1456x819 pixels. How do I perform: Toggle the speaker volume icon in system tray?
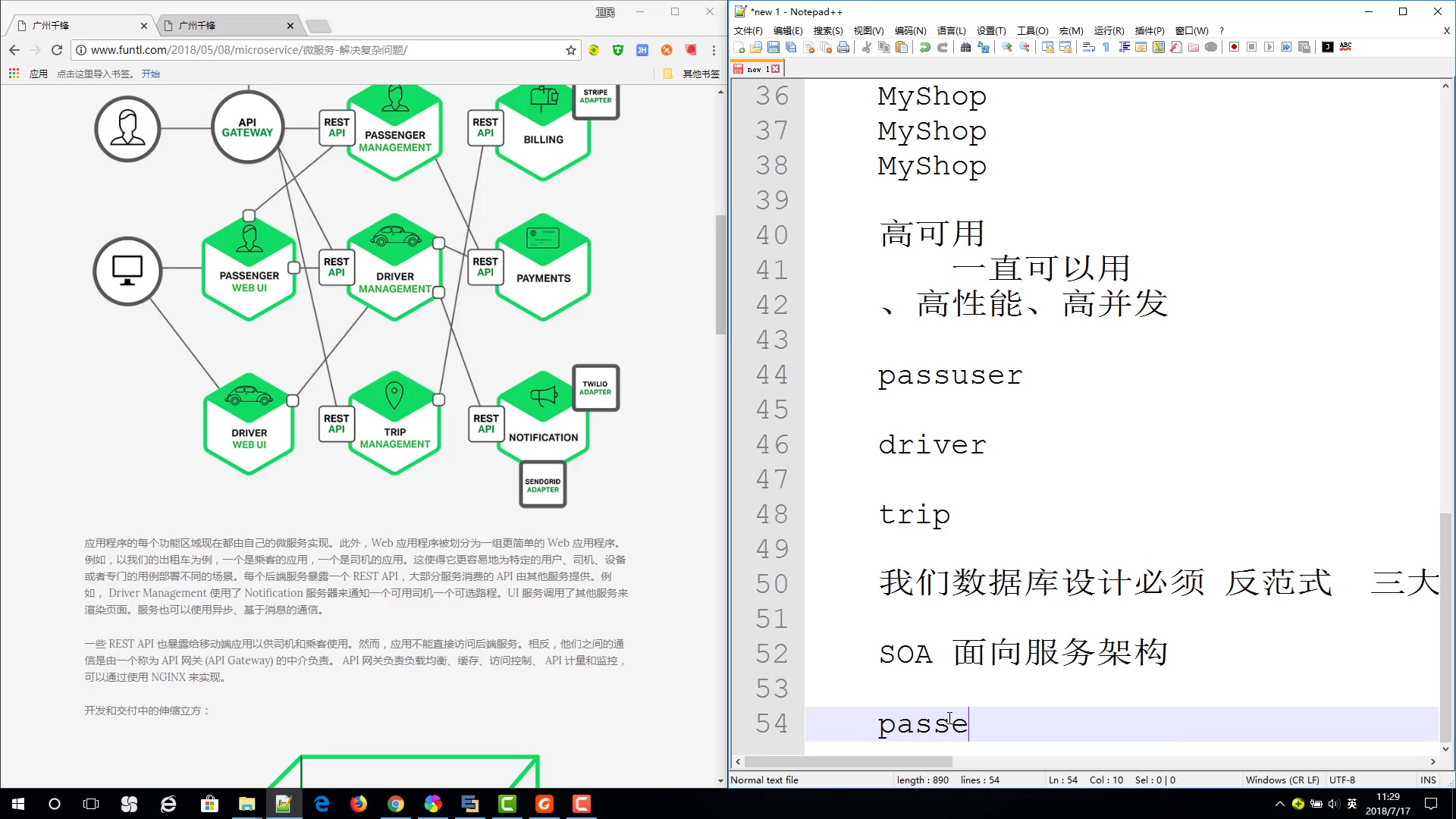(x=1332, y=803)
